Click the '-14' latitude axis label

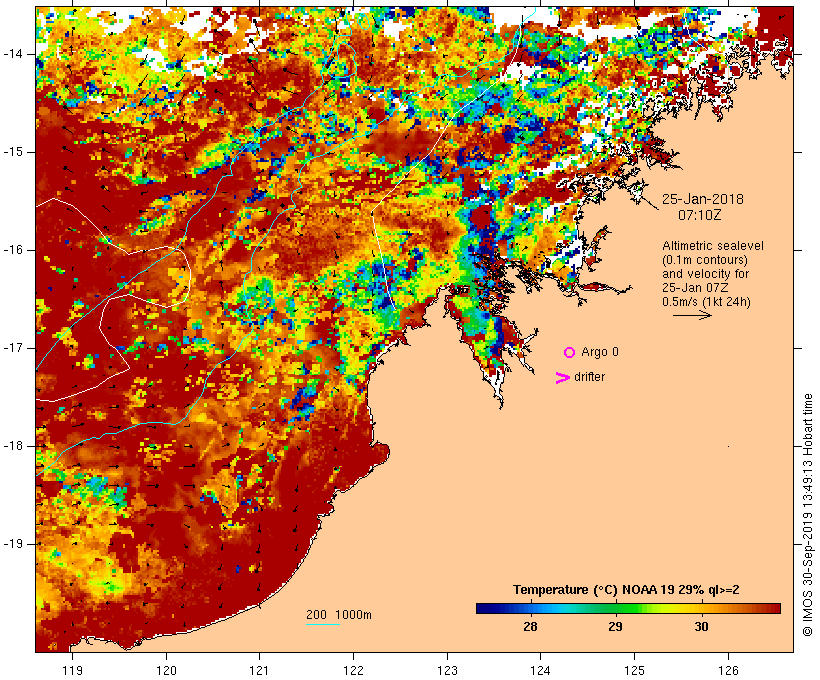coord(12,54)
